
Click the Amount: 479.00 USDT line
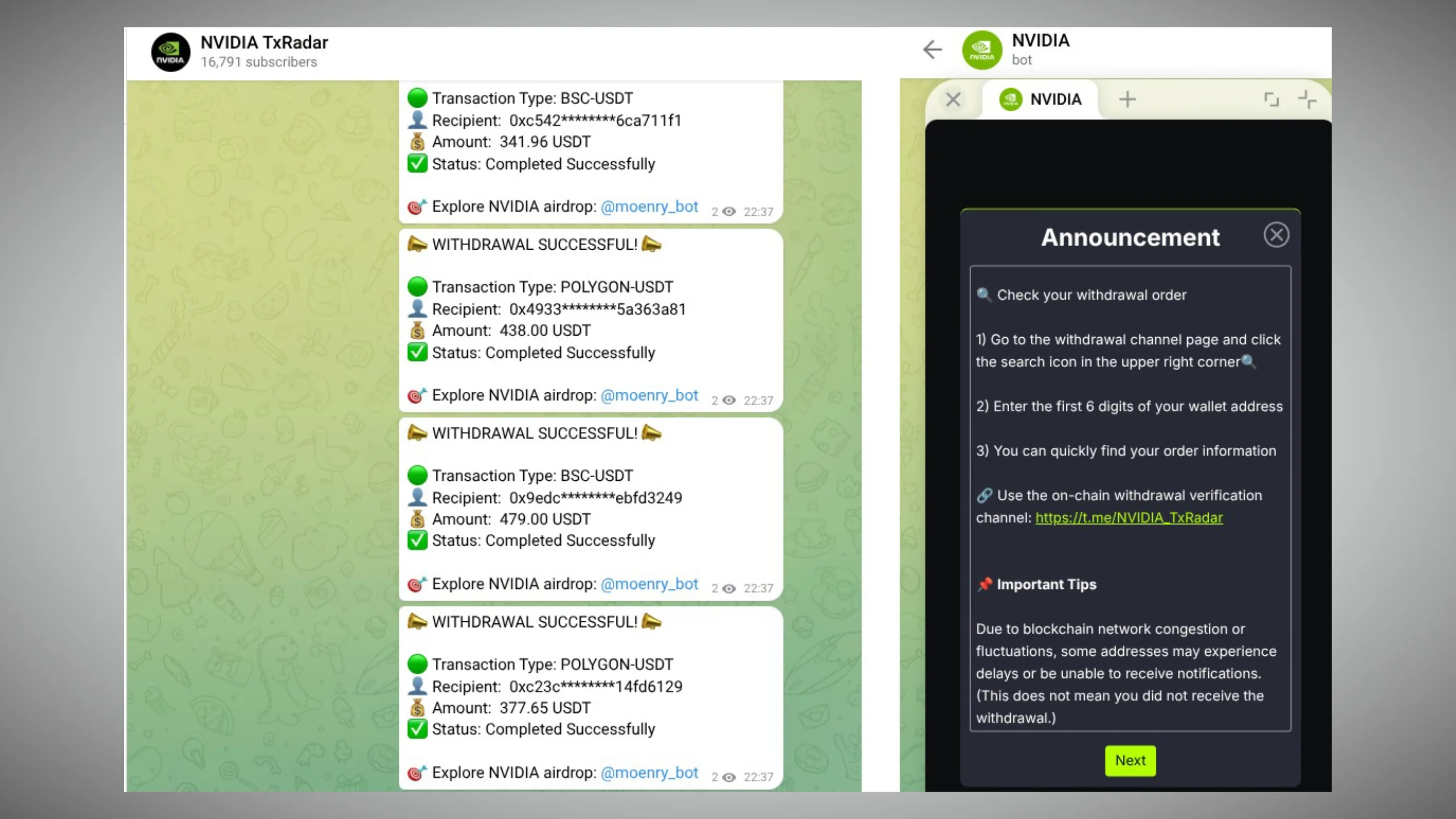(x=511, y=519)
